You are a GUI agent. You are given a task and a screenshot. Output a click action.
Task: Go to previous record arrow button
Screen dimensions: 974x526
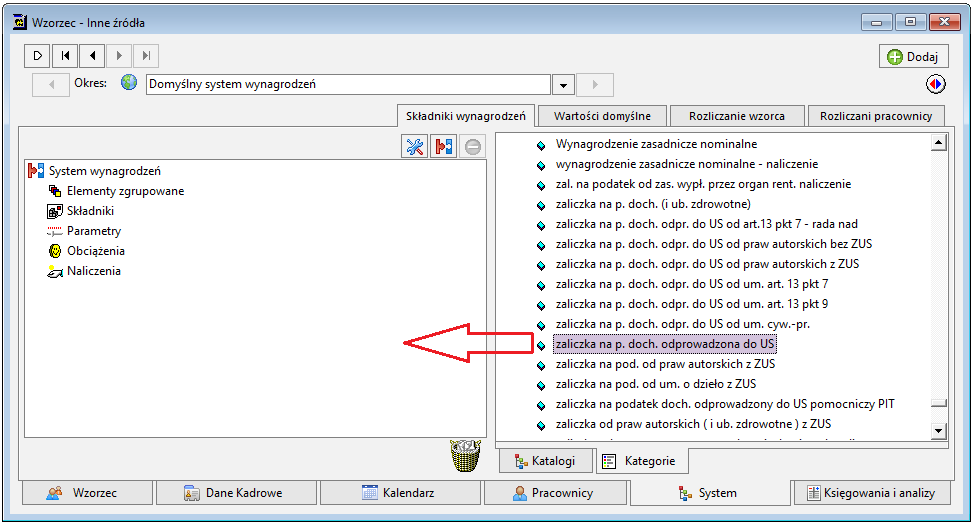click(x=92, y=56)
